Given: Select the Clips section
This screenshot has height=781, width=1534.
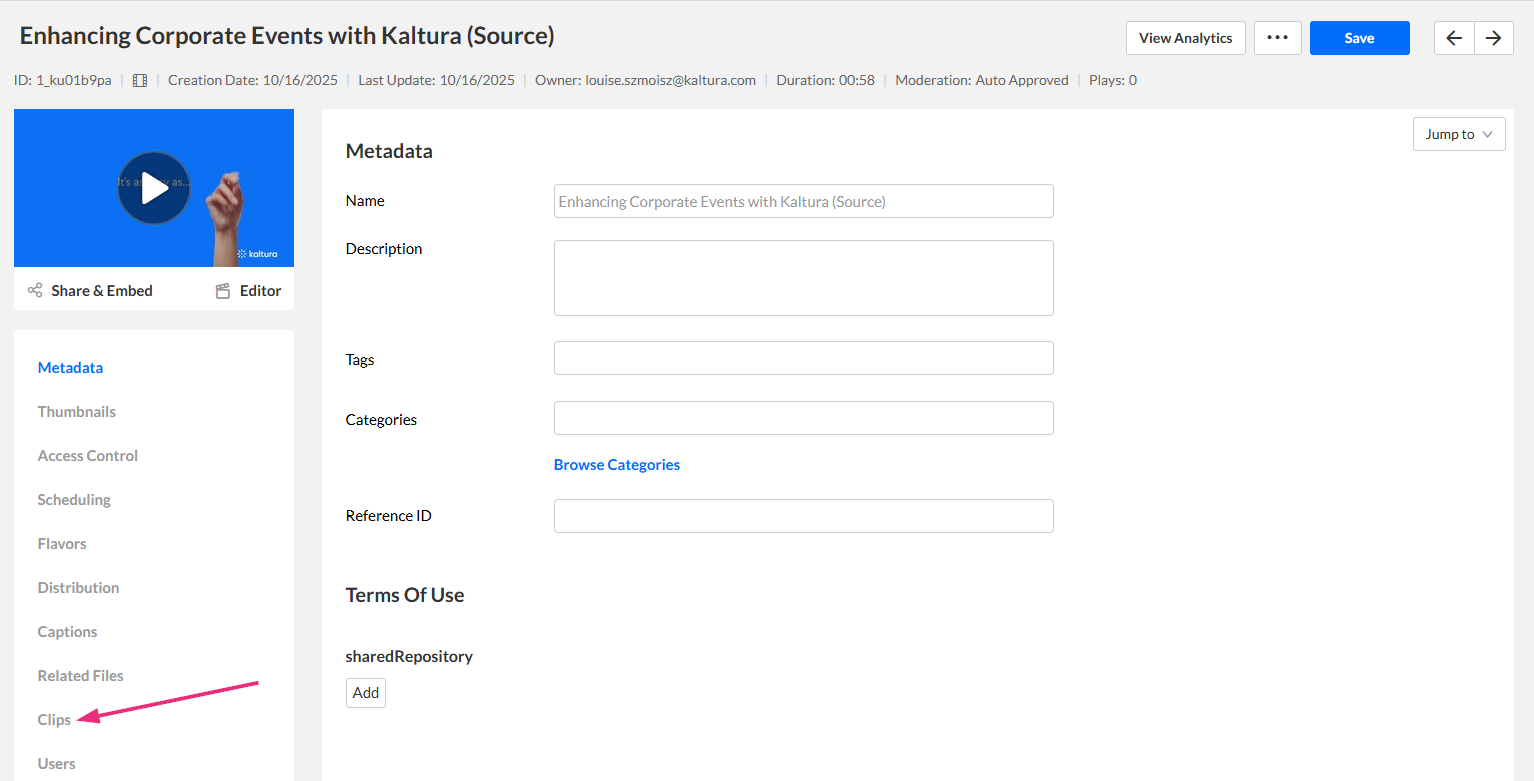Looking at the screenshot, I should [54, 720].
